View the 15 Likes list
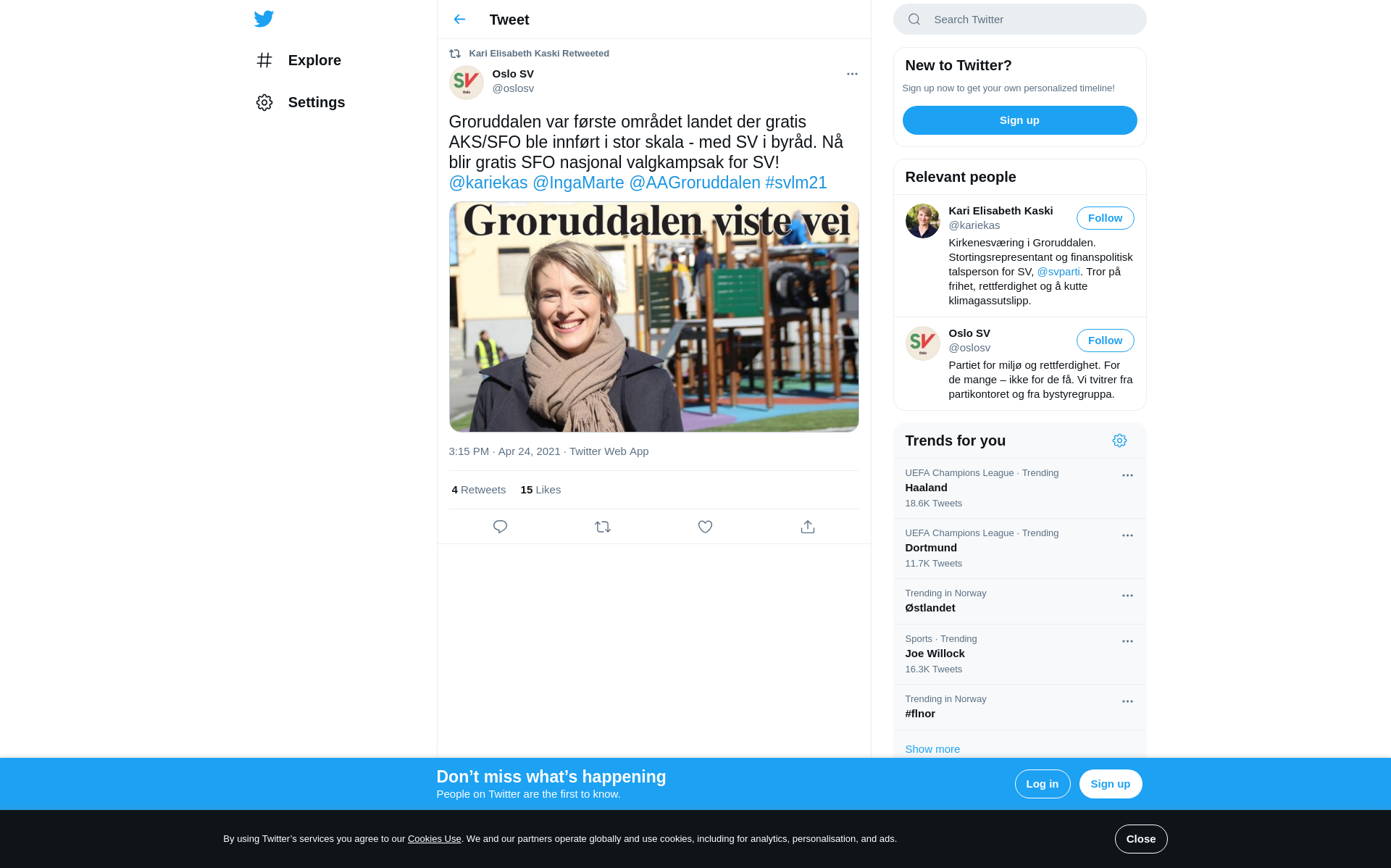 [540, 490]
